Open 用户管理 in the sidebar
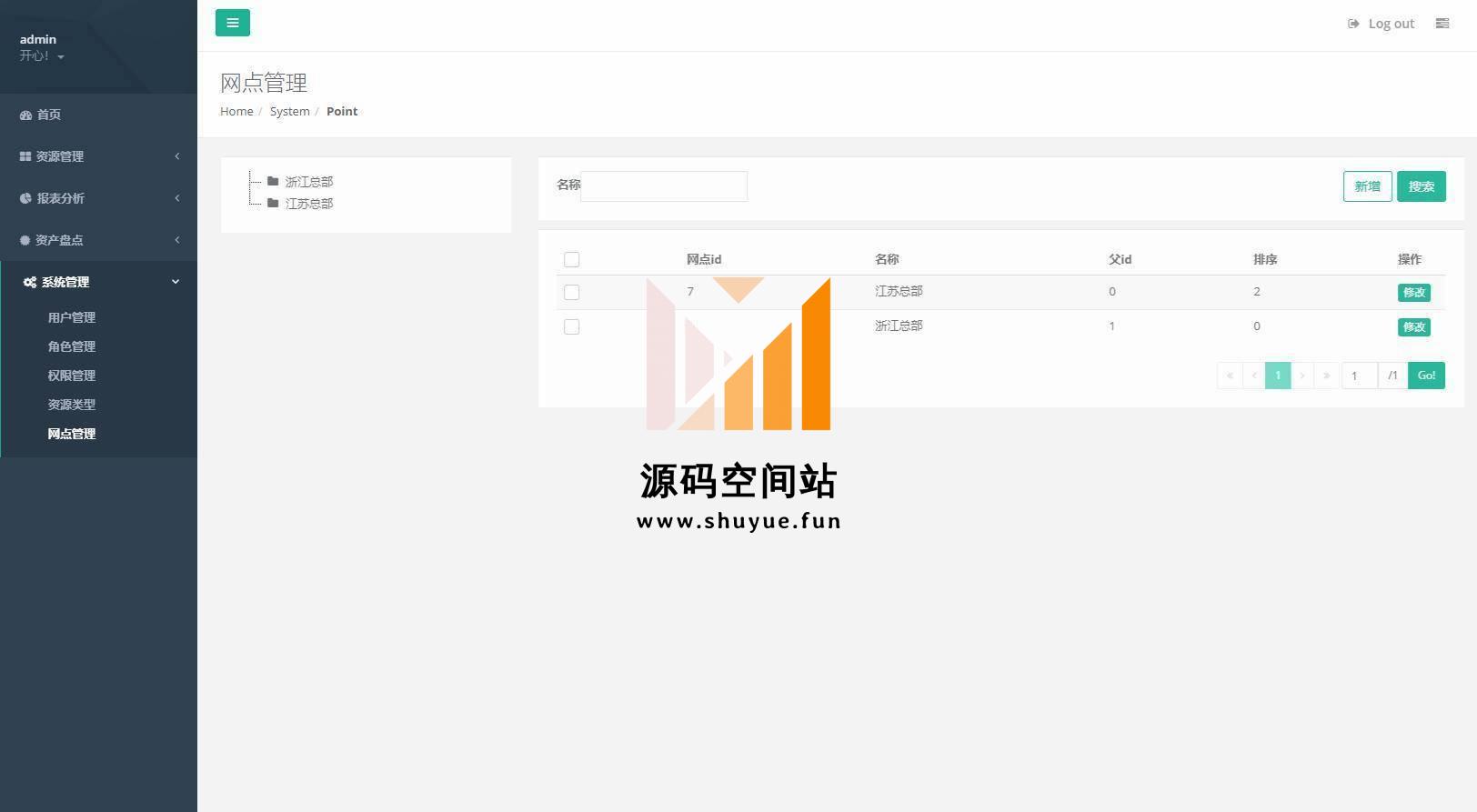The image size is (1477, 812). 72,318
